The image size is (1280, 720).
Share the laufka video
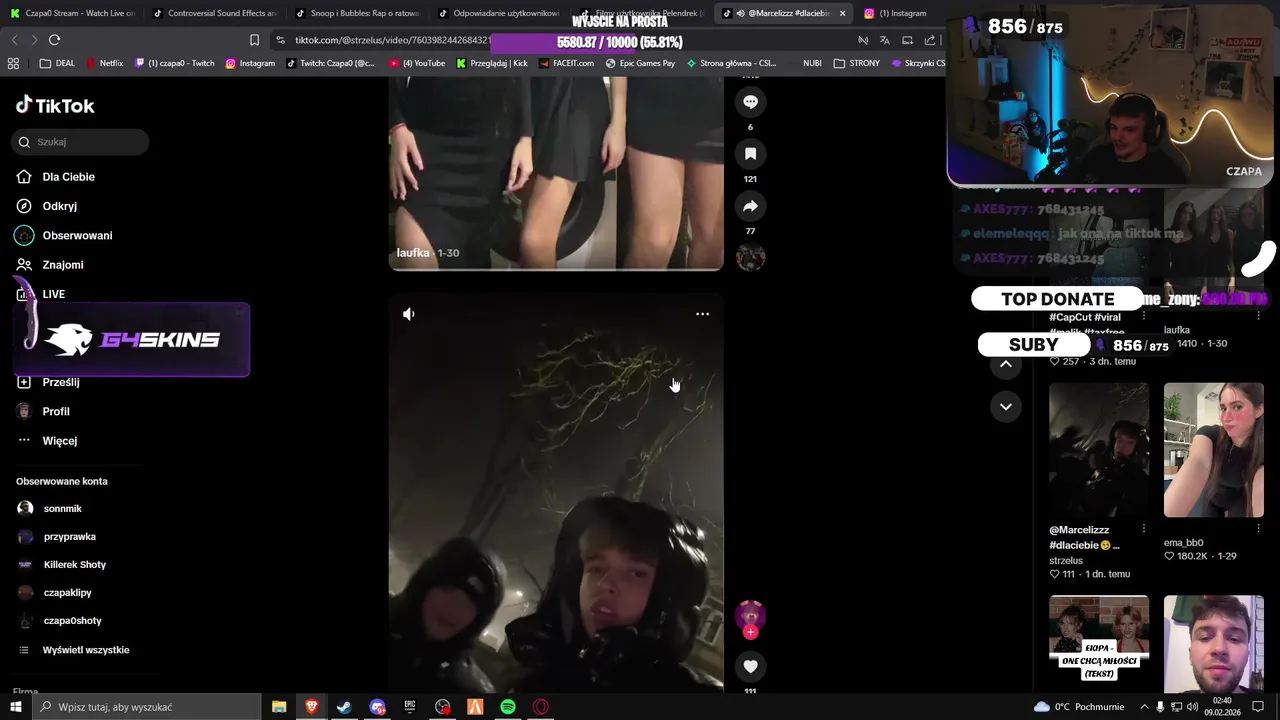tap(750, 206)
